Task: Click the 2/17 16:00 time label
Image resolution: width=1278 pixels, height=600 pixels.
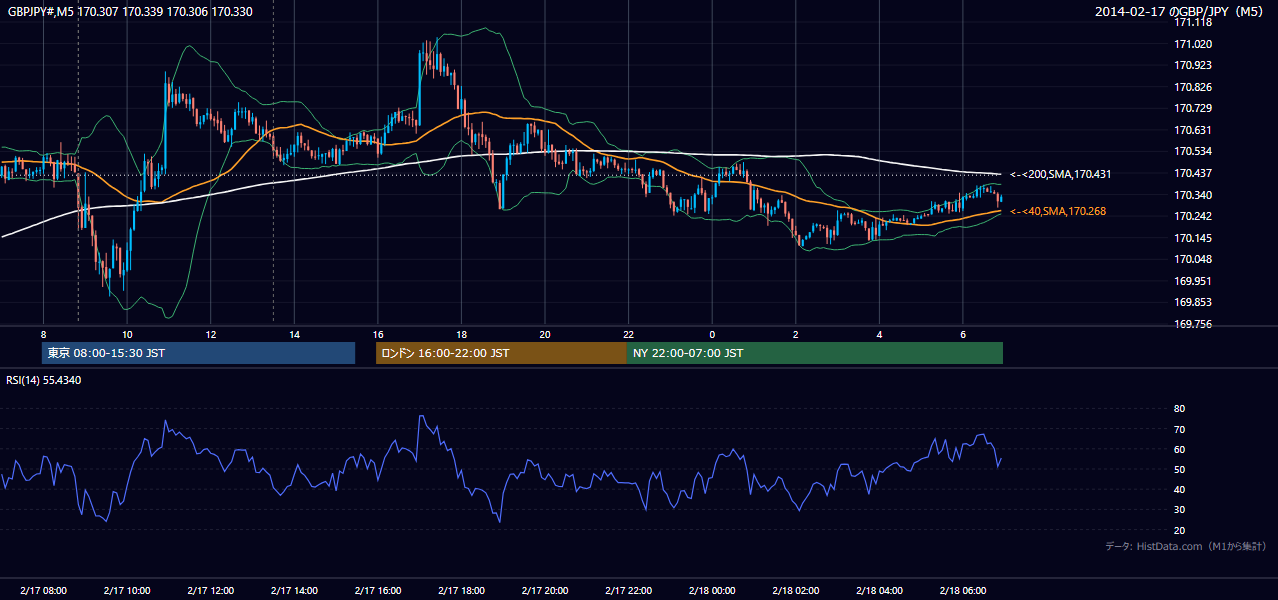Action: point(377,591)
